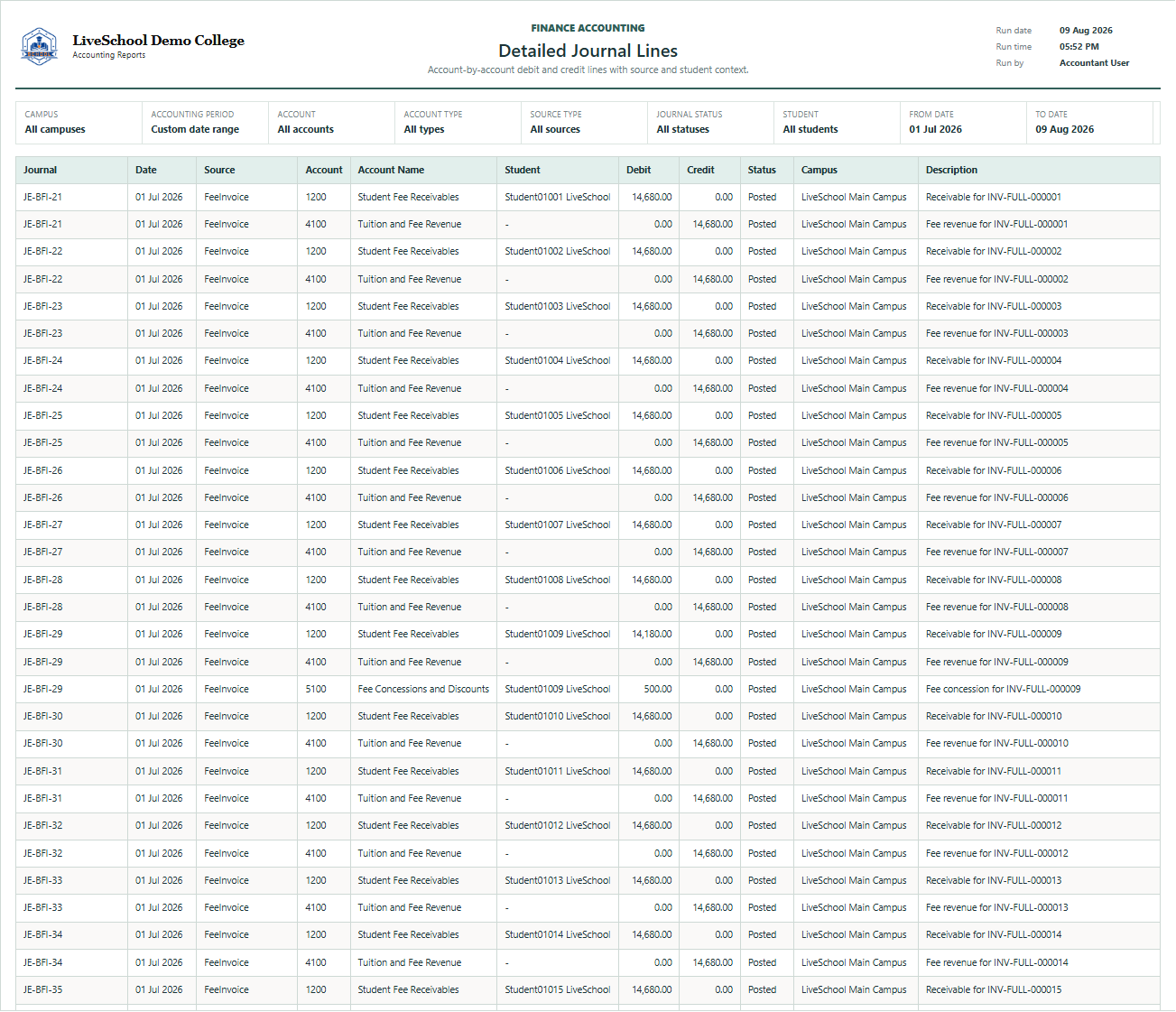
Task: Click the 'All students' student filter value
Action: pos(810,129)
